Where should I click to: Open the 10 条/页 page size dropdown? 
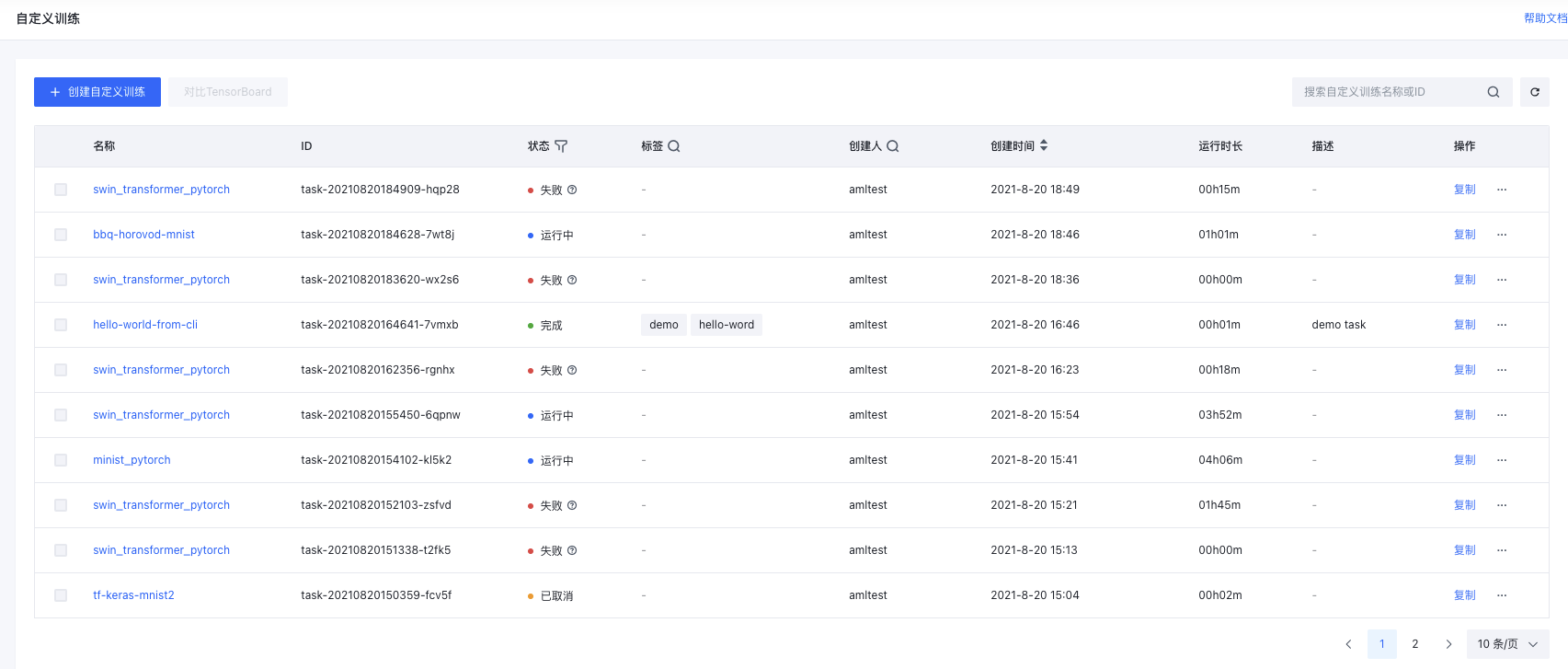pos(1508,644)
